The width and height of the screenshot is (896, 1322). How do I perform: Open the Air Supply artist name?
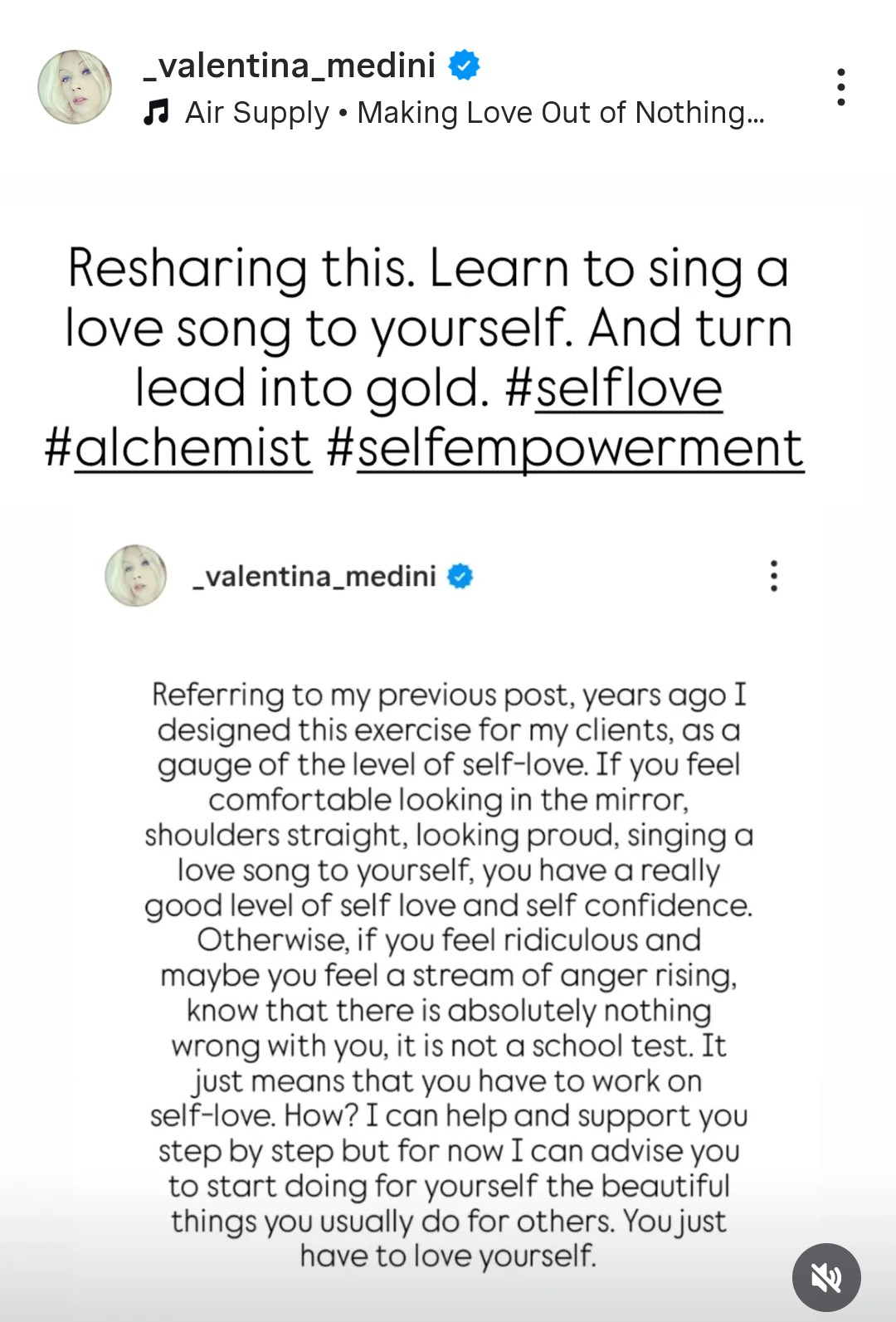pyautogui.click(x=257, y=112)
